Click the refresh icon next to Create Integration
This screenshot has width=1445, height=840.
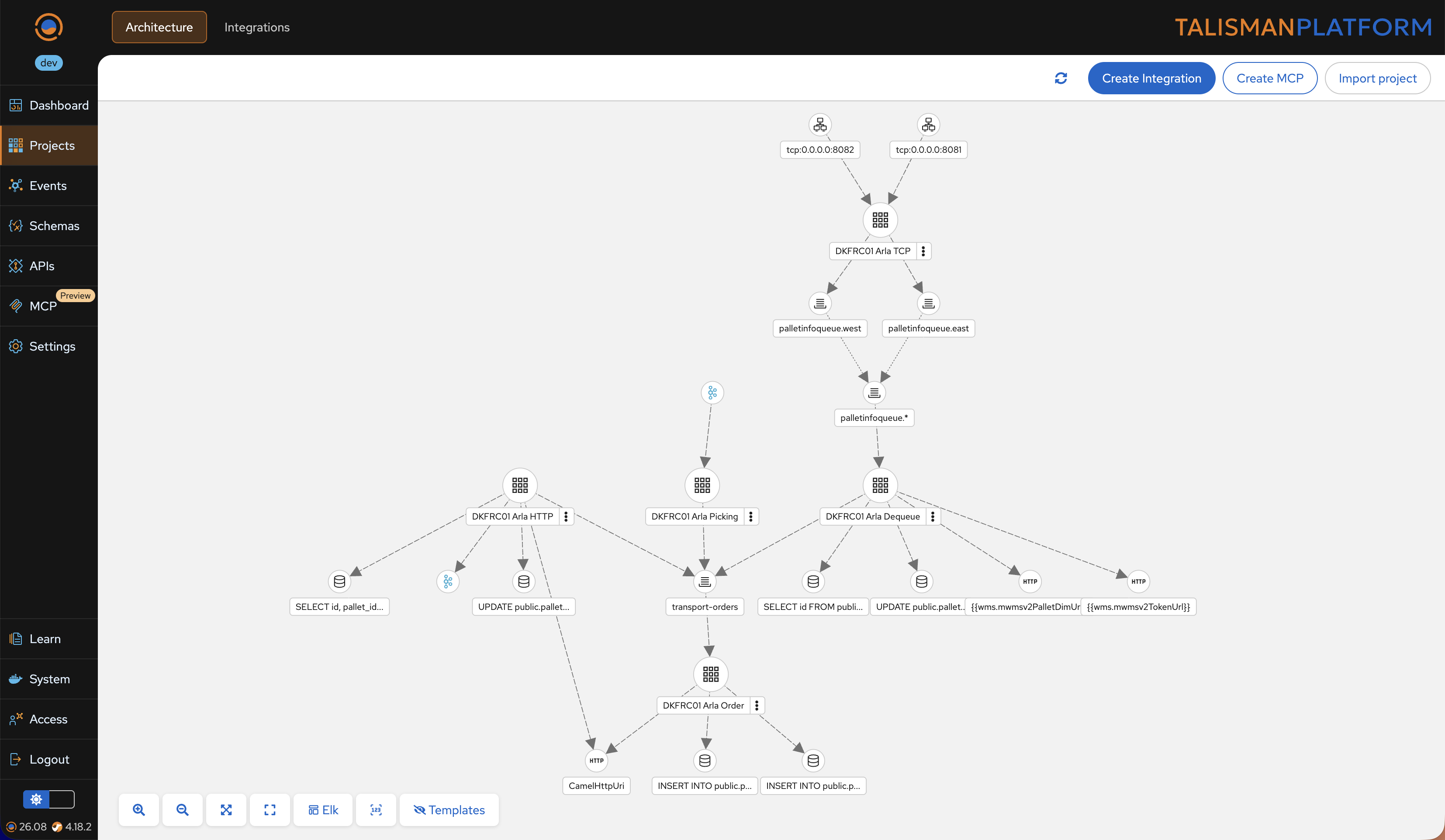pos(1061,78)
